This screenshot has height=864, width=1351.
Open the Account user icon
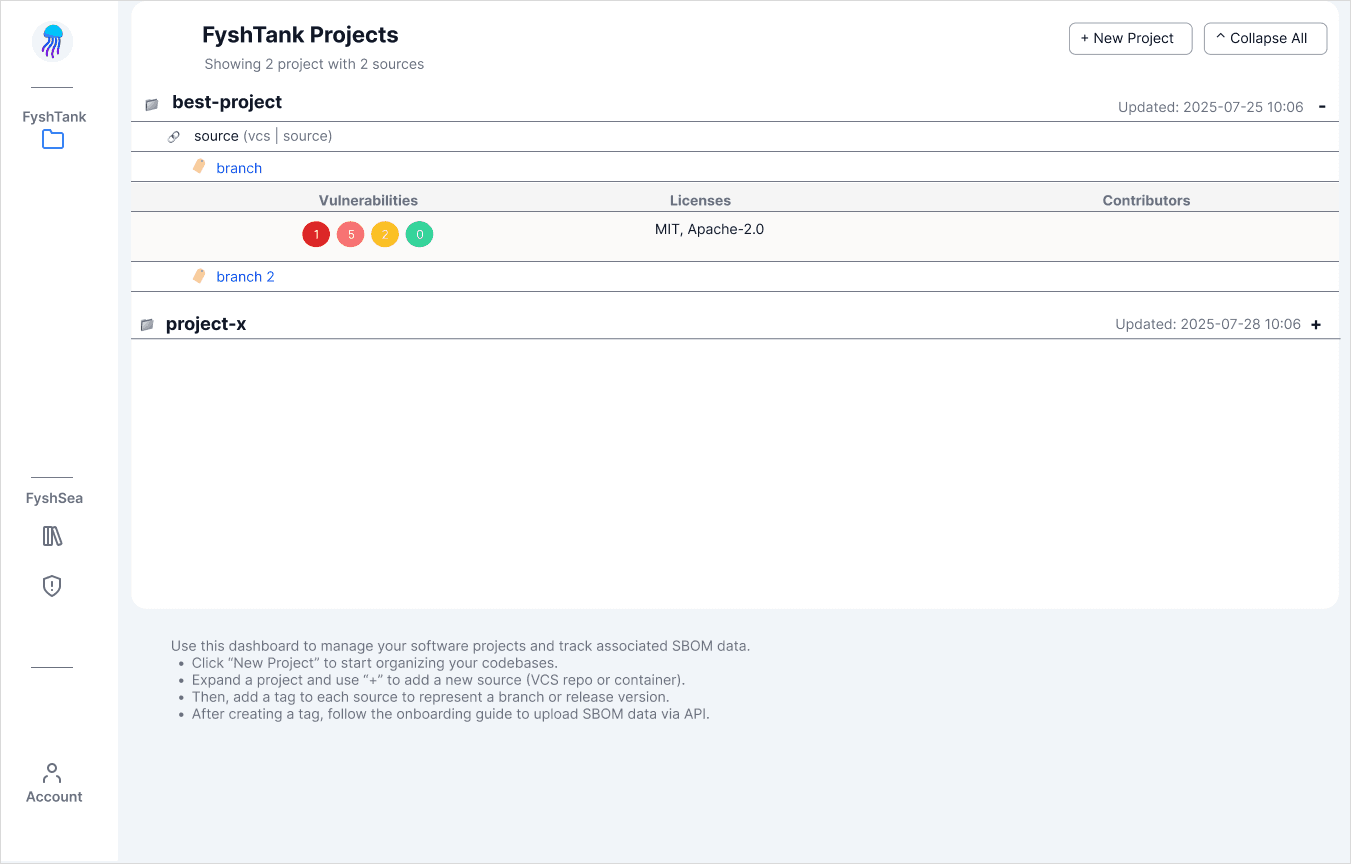(53, 773)
